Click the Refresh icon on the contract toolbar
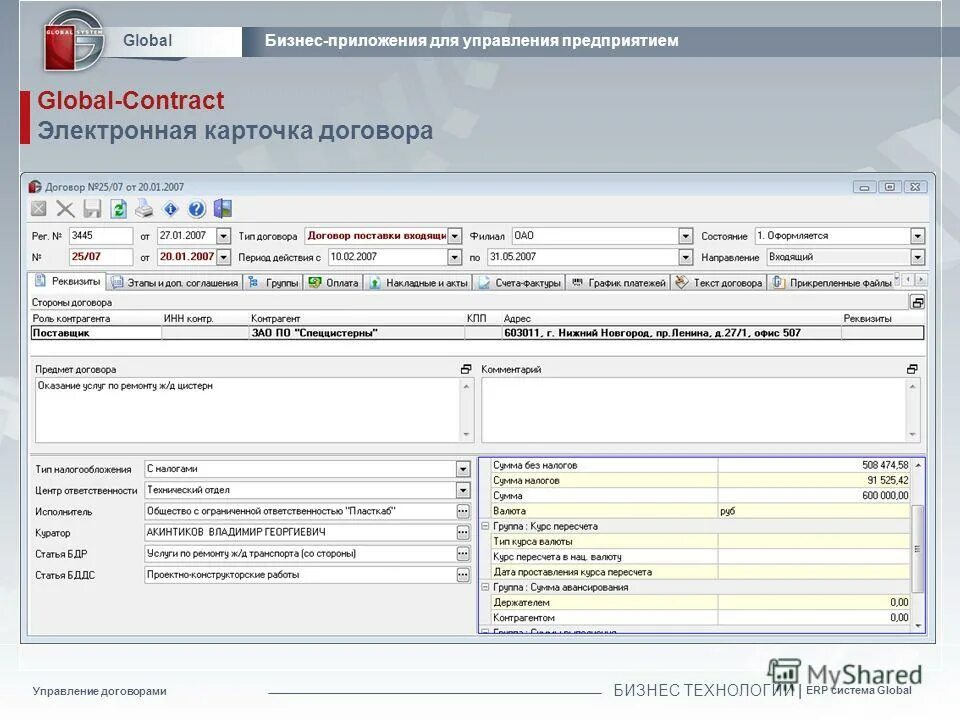The height and width of the screenshot is (720, 960). [x=118, y=208]
